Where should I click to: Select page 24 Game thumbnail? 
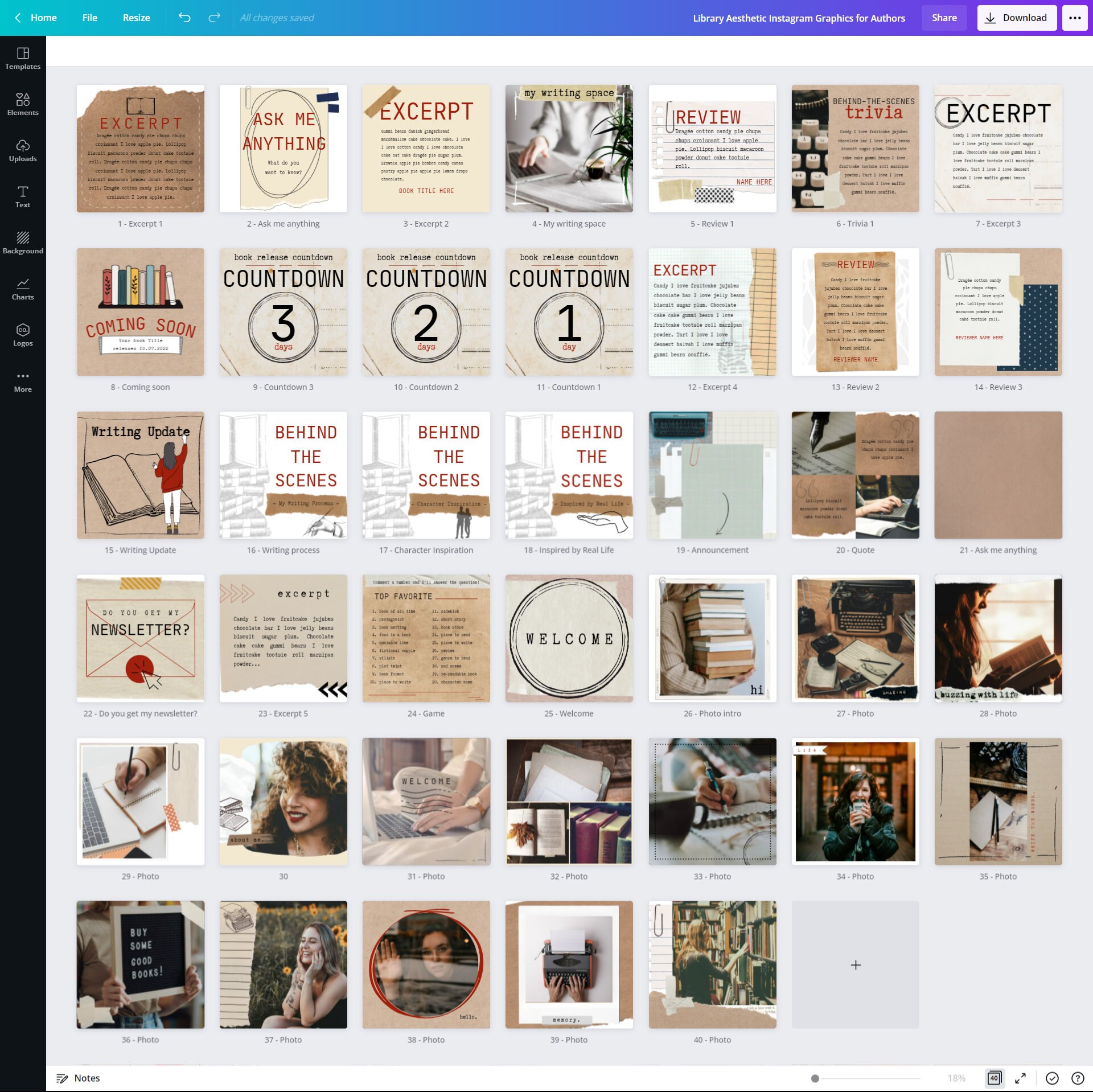426,638
